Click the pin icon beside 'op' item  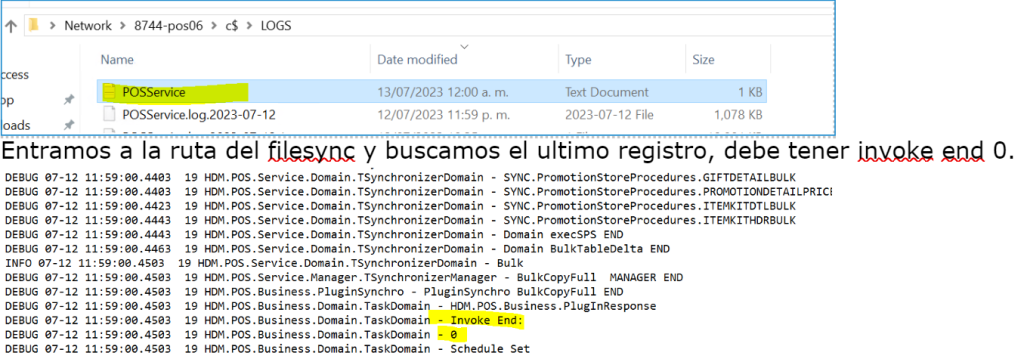69,100
